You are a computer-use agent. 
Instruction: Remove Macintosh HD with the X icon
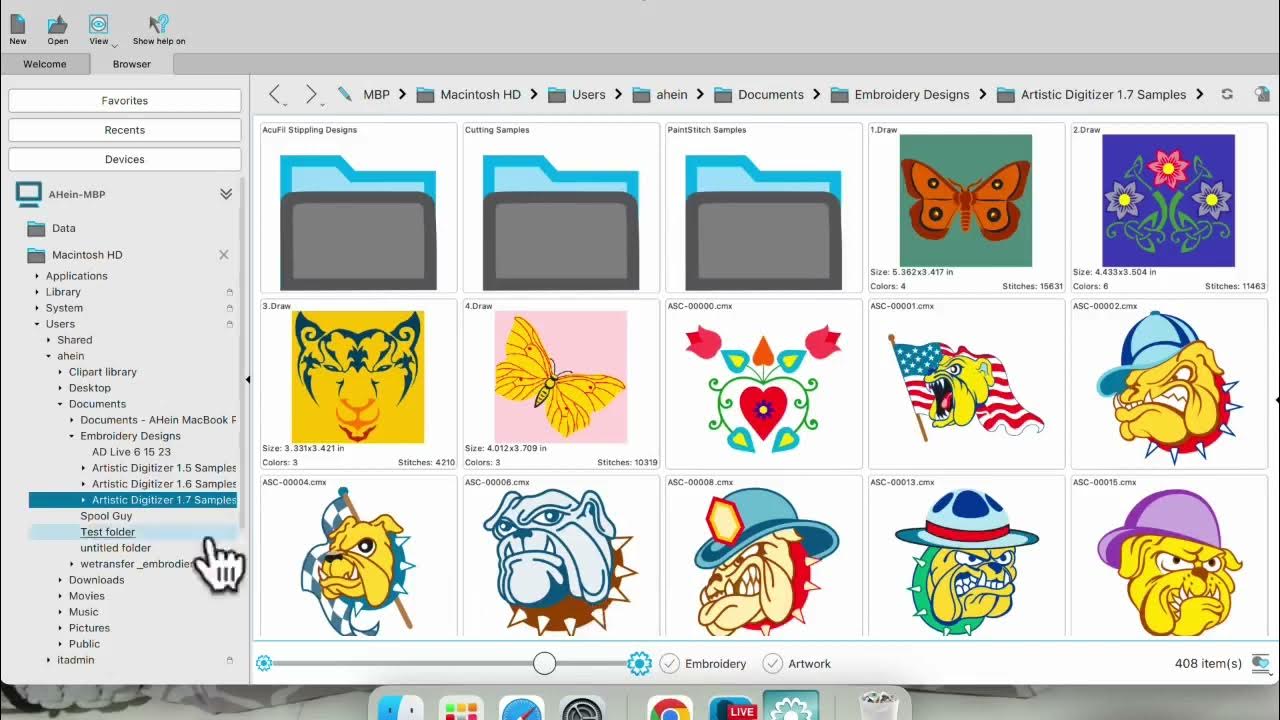pyautogui.click(x=224, y=255)
